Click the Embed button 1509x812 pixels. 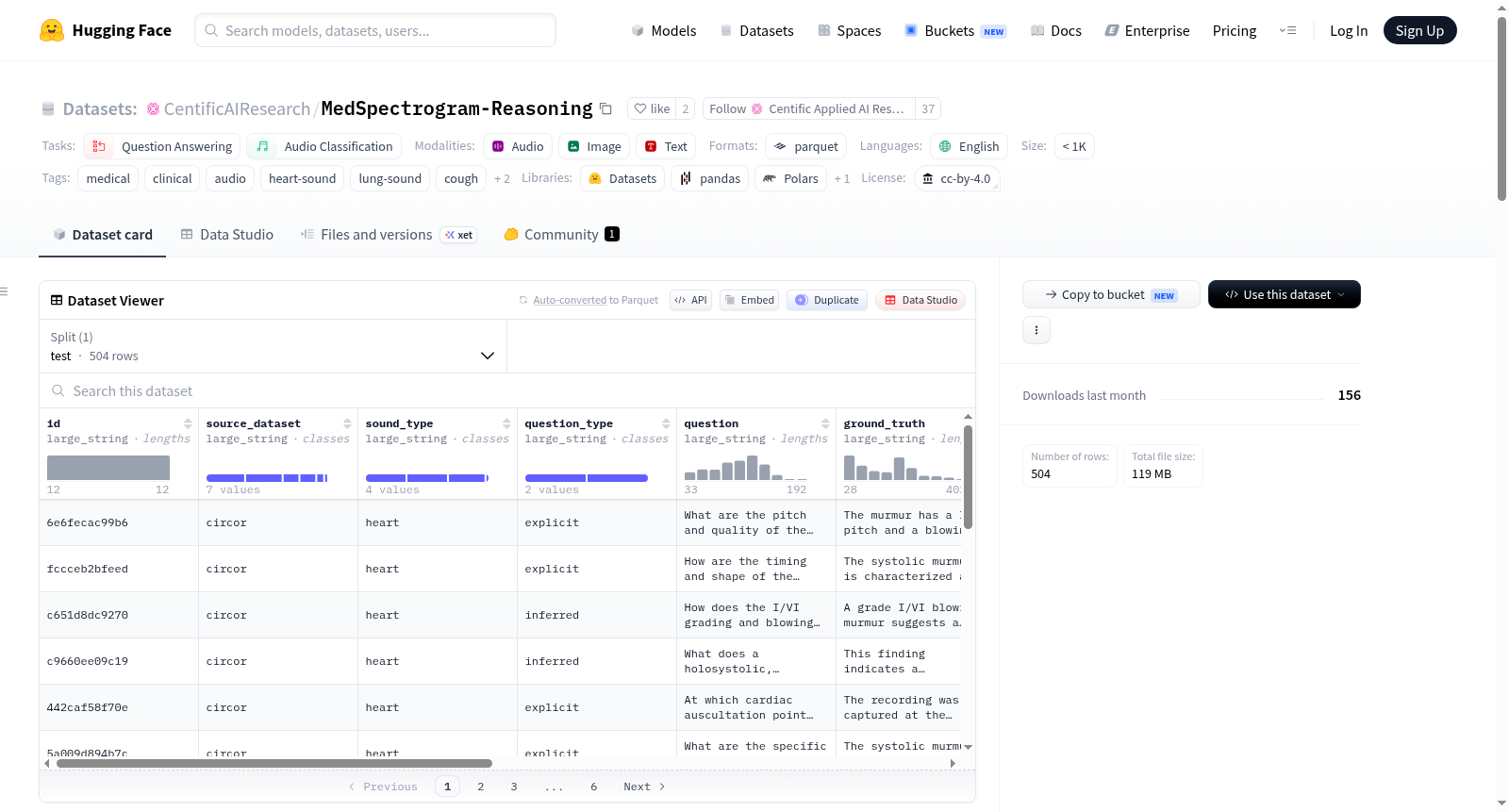[x=749, y=300]
